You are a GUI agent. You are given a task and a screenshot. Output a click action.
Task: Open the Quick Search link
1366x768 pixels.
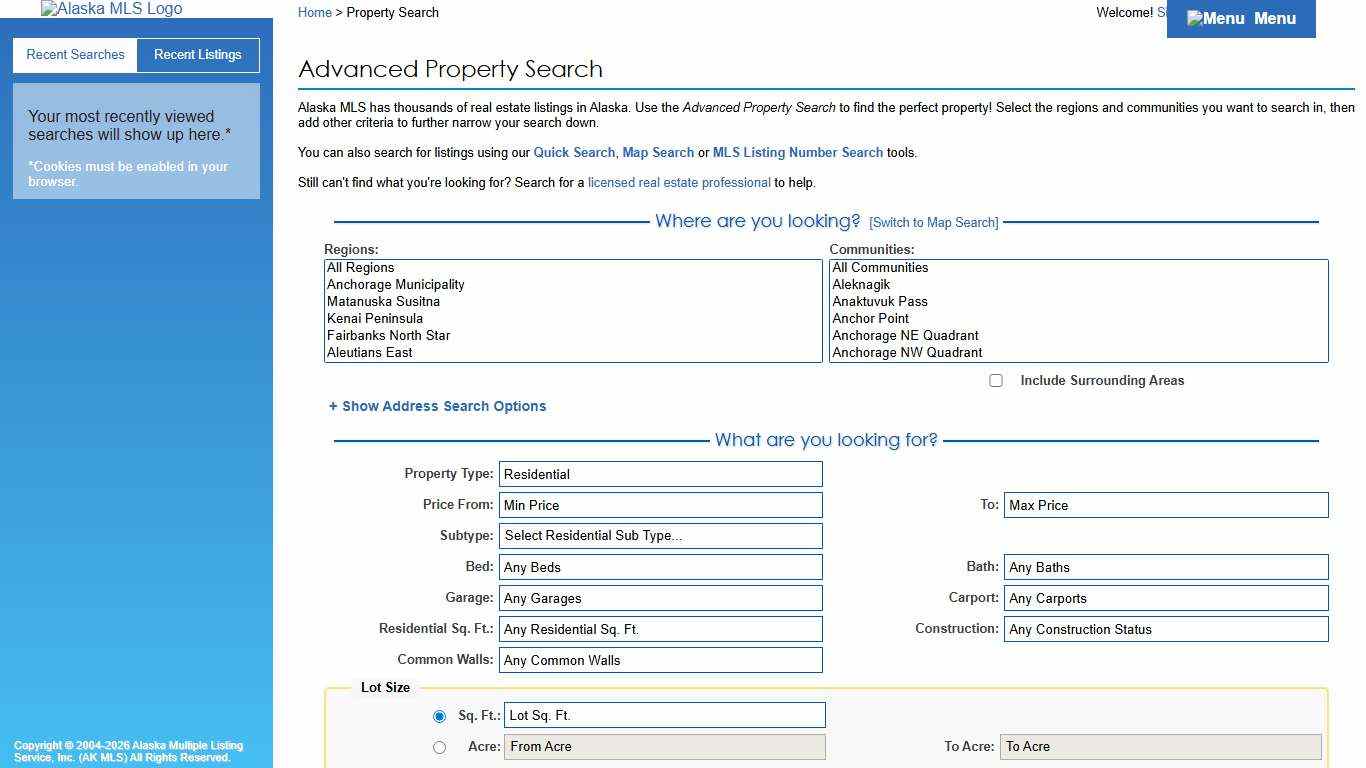[x=574, y=152]
